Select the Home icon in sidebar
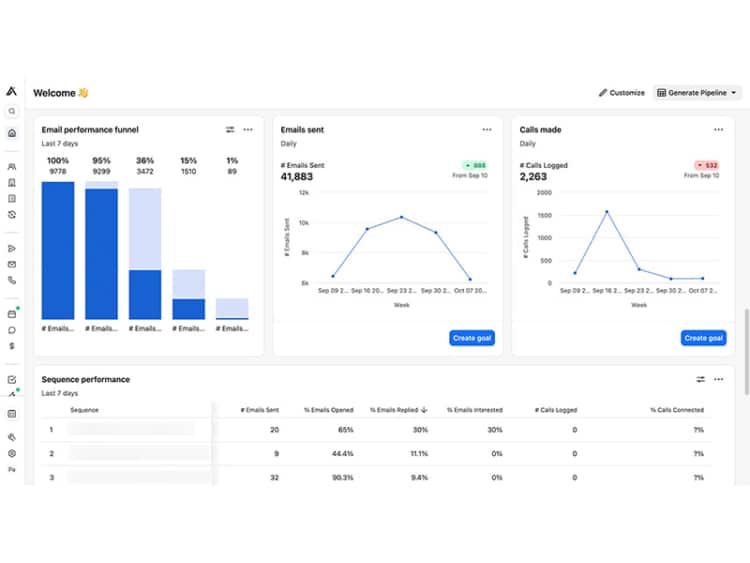The image size is (750, 563). pos(12,133)
